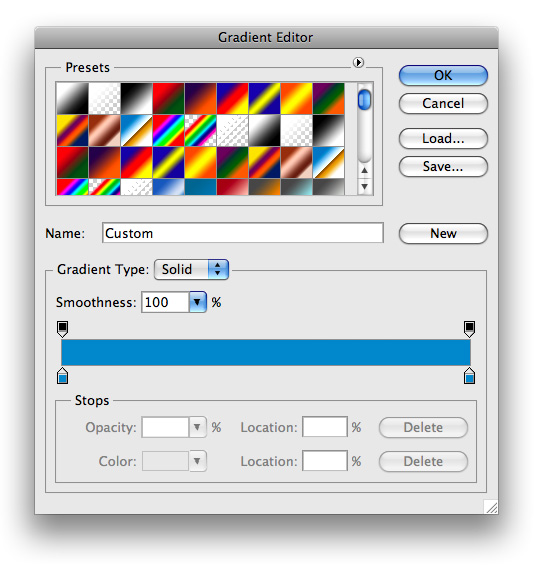Pick the dark red to pink preset
541x573 pixels.
[x=232, y=187]
